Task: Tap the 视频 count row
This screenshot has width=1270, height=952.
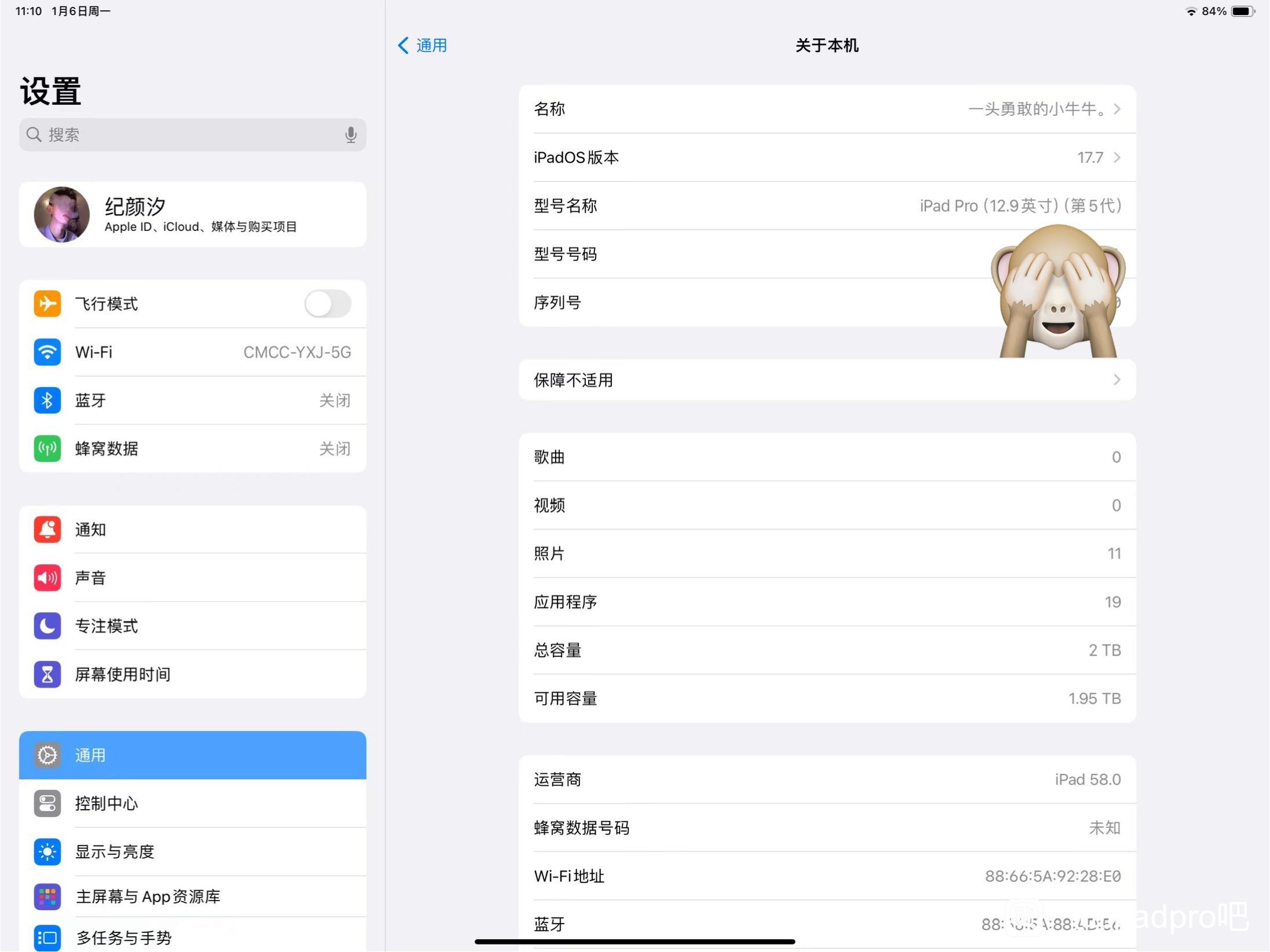Action: pos(827,505)
